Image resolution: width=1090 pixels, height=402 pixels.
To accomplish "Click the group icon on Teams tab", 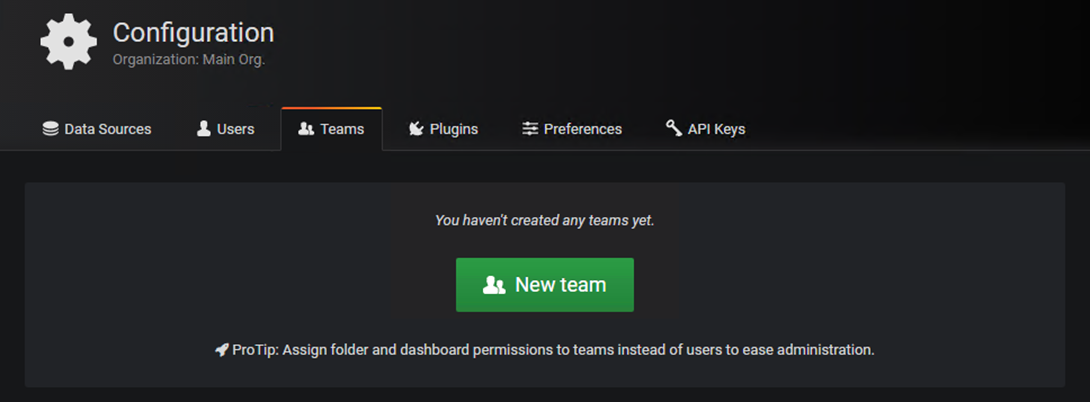I will (x=306, y=129).
